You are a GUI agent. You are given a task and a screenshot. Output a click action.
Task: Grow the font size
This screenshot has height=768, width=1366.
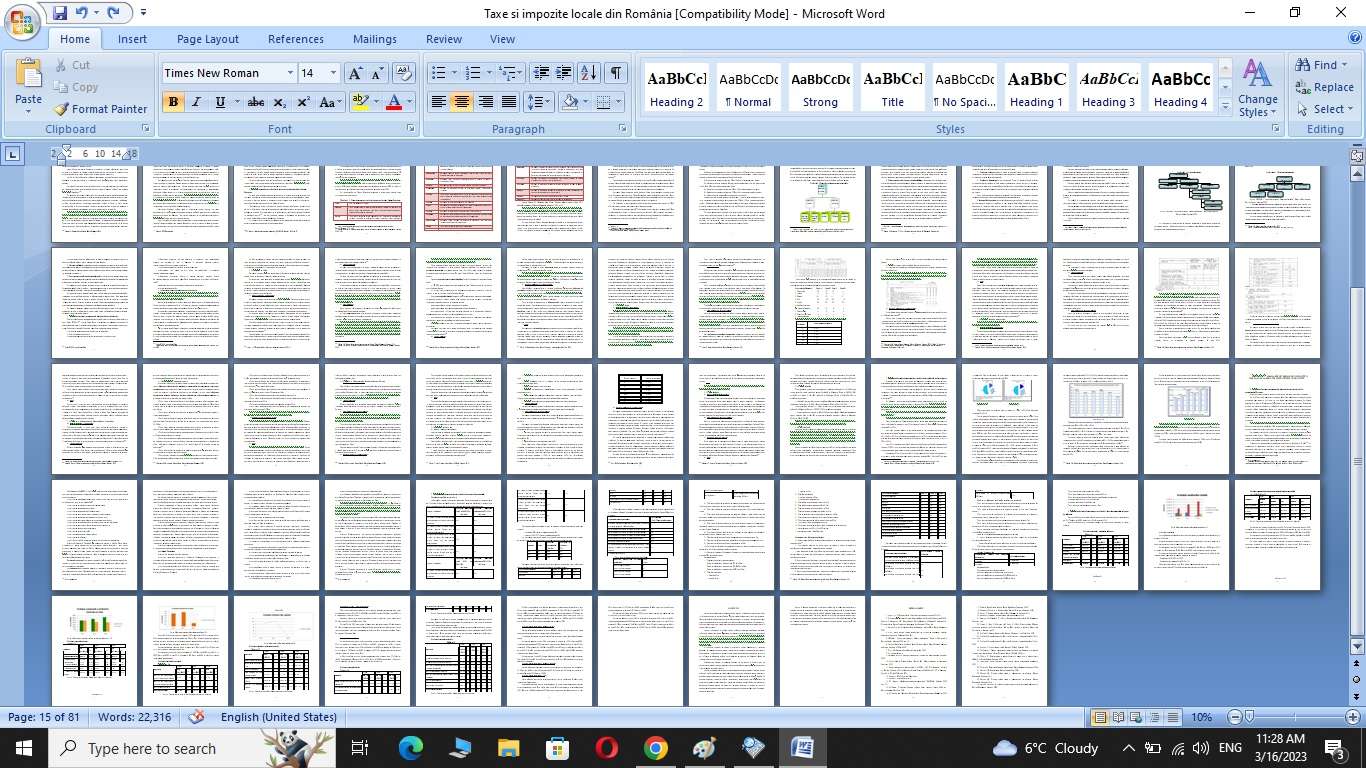click(x=355, y=73)
